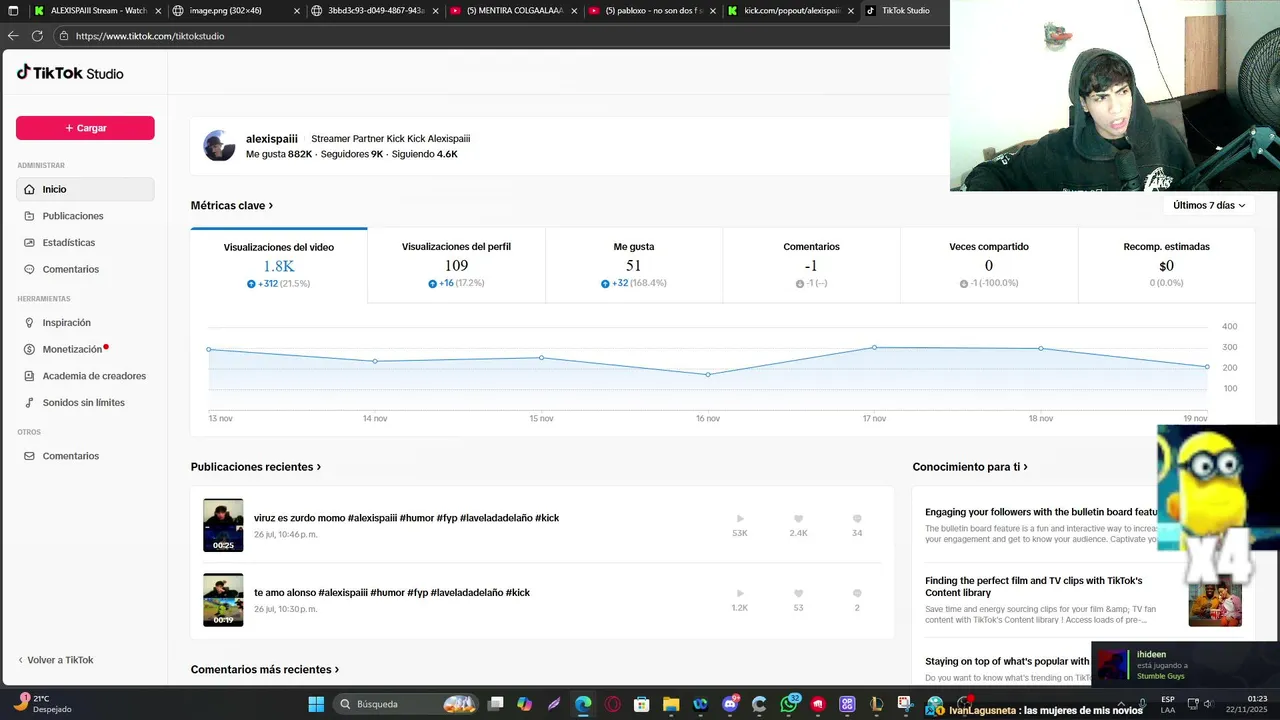Open Staying on top article
The height and width of the screenshot is (720, 1280).
1007,661
